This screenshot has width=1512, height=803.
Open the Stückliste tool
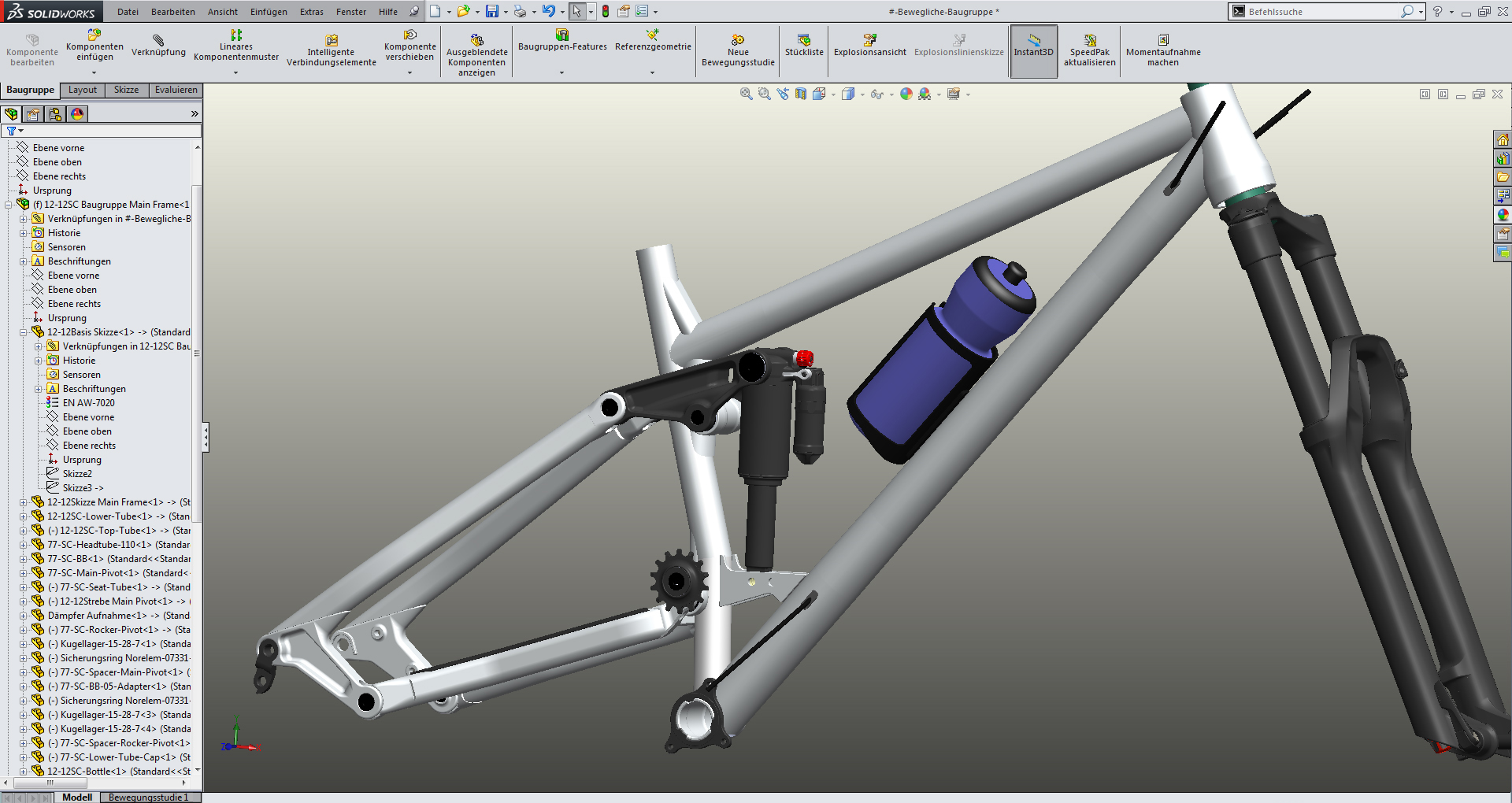click(x=804, y=46)
